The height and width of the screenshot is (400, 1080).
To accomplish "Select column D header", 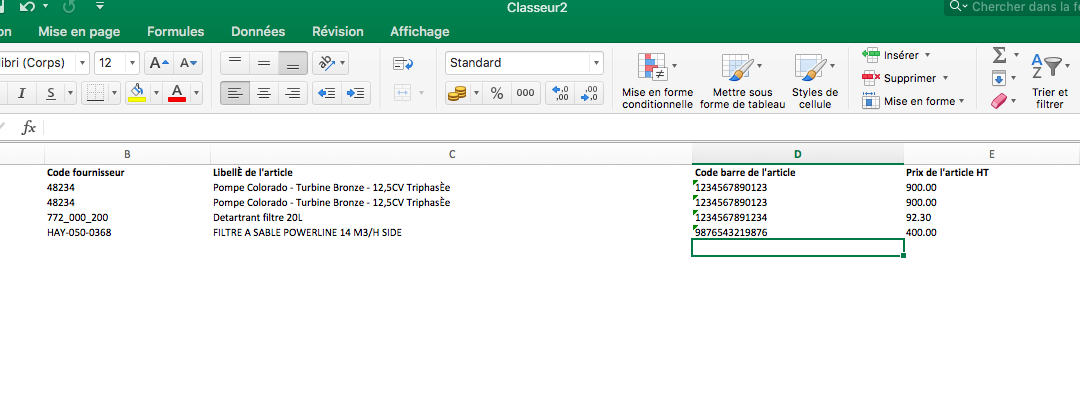I will pos(798,154).
